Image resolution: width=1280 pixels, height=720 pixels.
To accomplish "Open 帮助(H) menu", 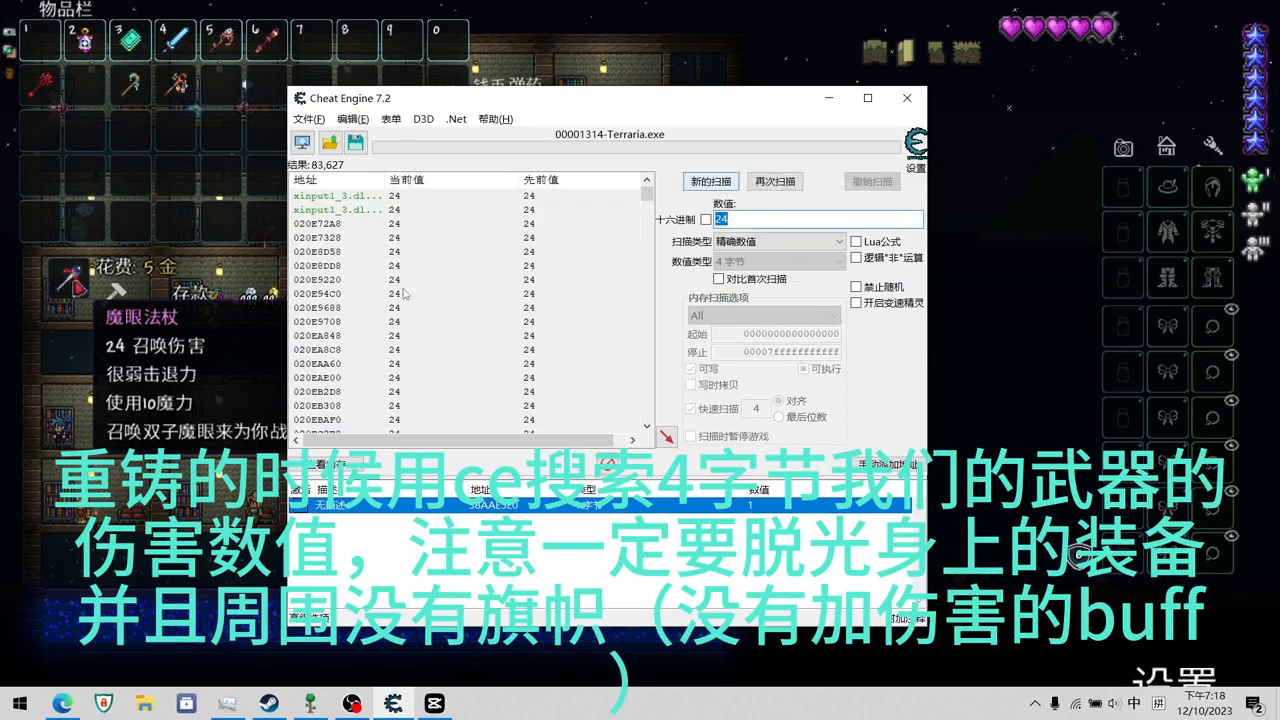I will click(x=496, y=119).
